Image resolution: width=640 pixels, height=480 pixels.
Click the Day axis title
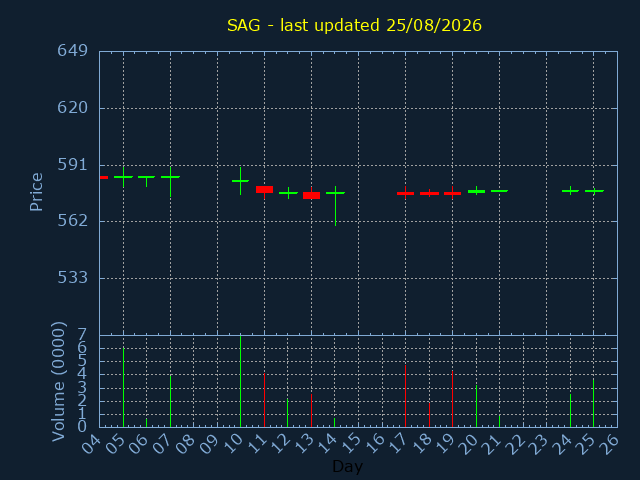(347, 466)
